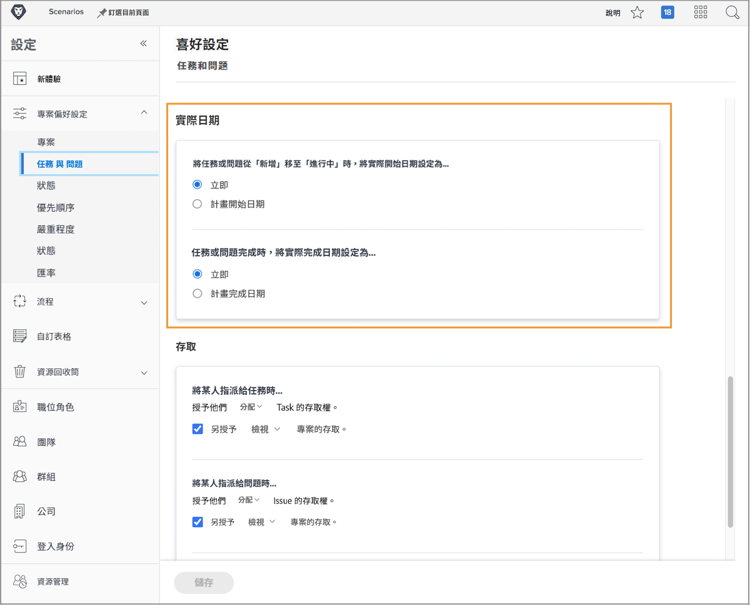
Task: Collapse the 專案偏好設定 section chevron
Action: [144, 112]
